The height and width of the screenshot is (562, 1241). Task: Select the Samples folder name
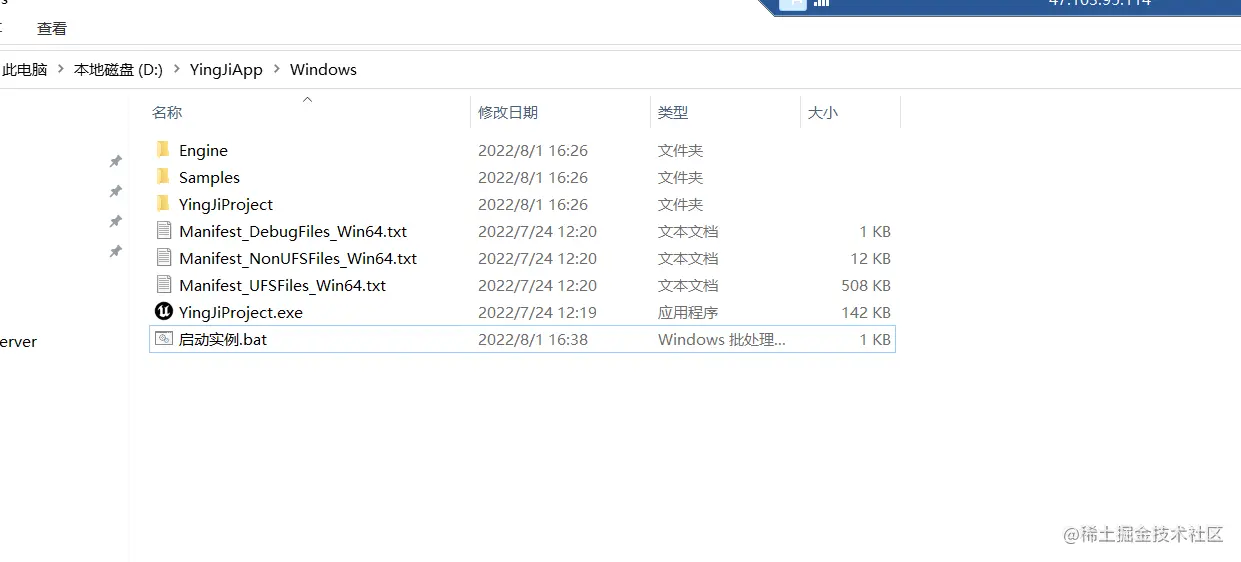[x=209, y=177]
